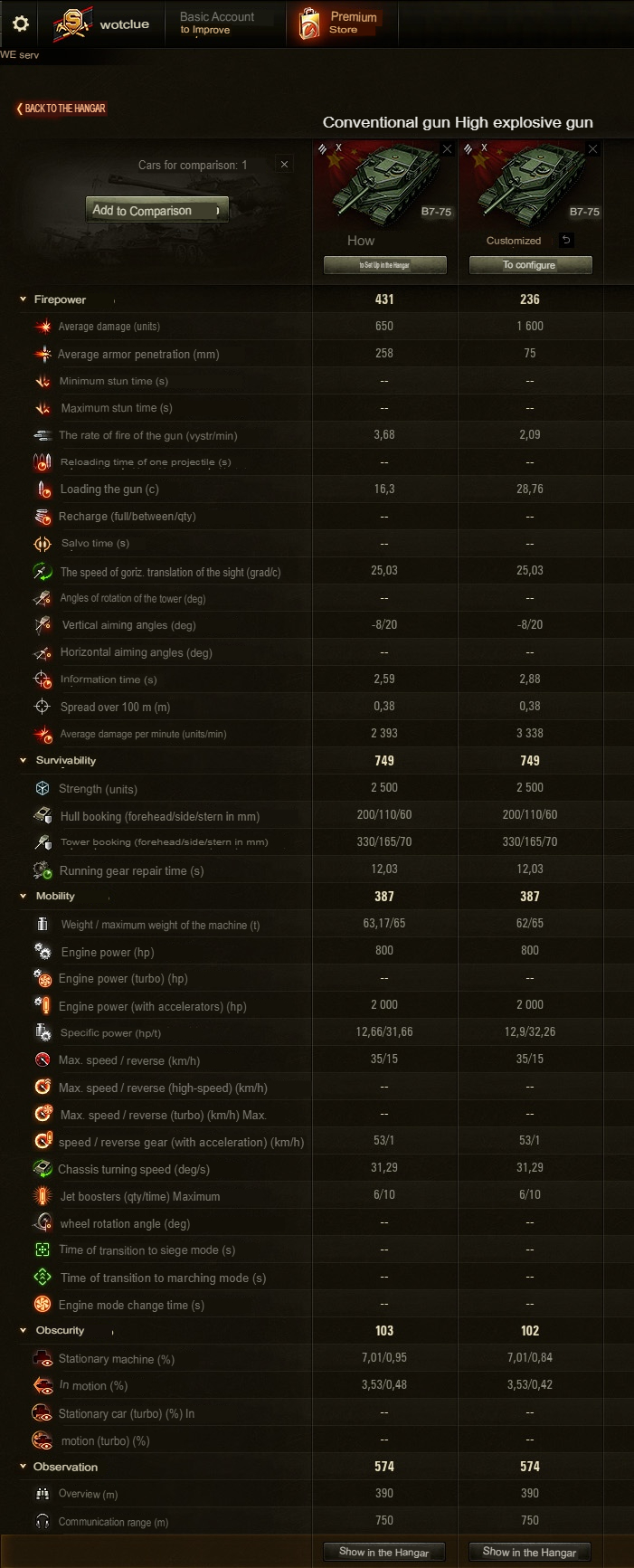Click the Strength cube icon
The height and width of the screenshot is (1568, 634).
[43, 788]
